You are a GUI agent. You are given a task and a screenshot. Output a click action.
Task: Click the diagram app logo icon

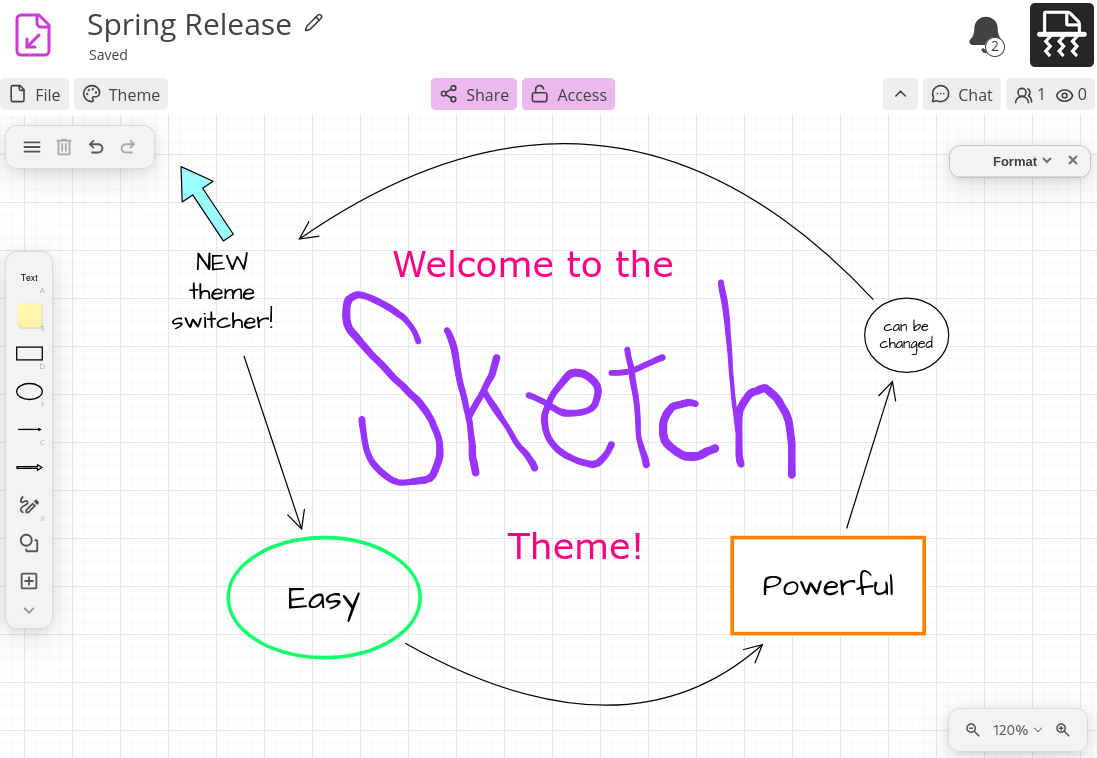point(33,34)
